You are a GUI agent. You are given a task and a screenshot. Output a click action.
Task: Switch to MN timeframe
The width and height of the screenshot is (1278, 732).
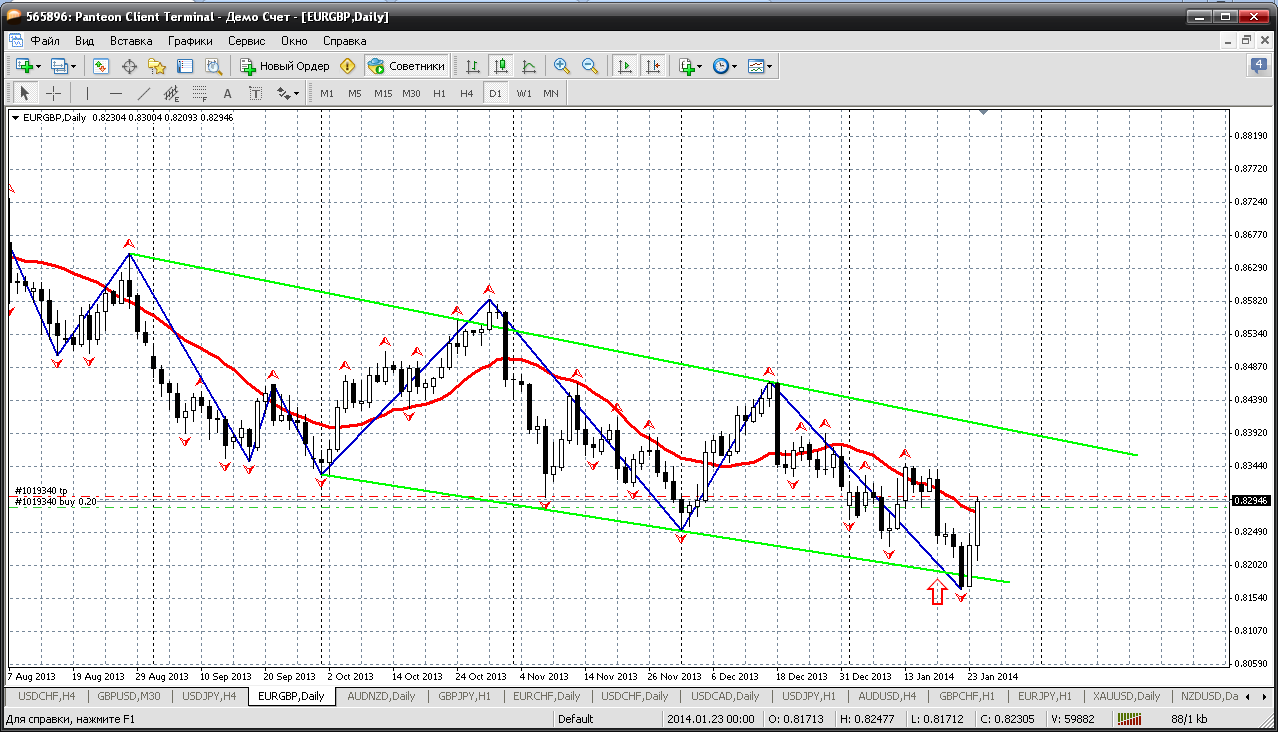(x=551, y=93)
